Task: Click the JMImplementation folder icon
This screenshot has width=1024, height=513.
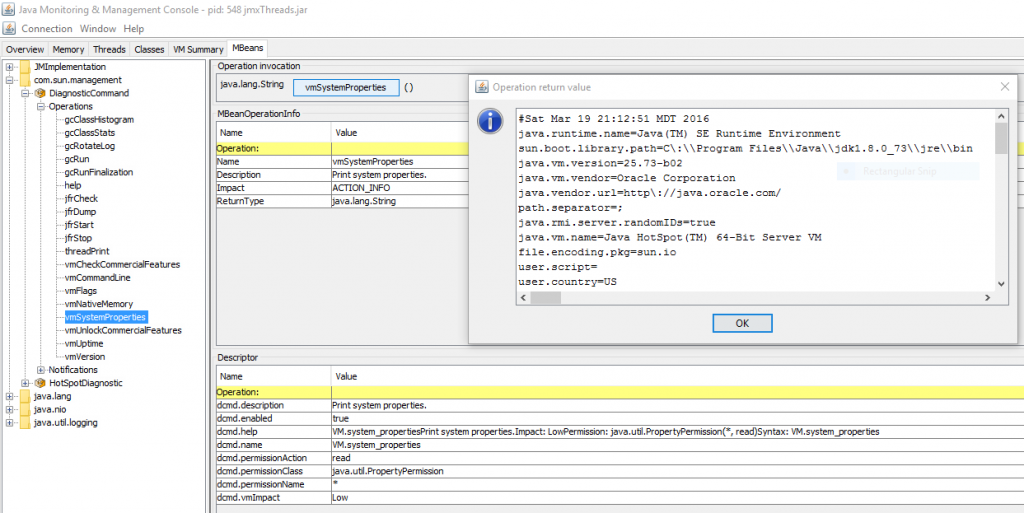Action: tap(25, 67)
